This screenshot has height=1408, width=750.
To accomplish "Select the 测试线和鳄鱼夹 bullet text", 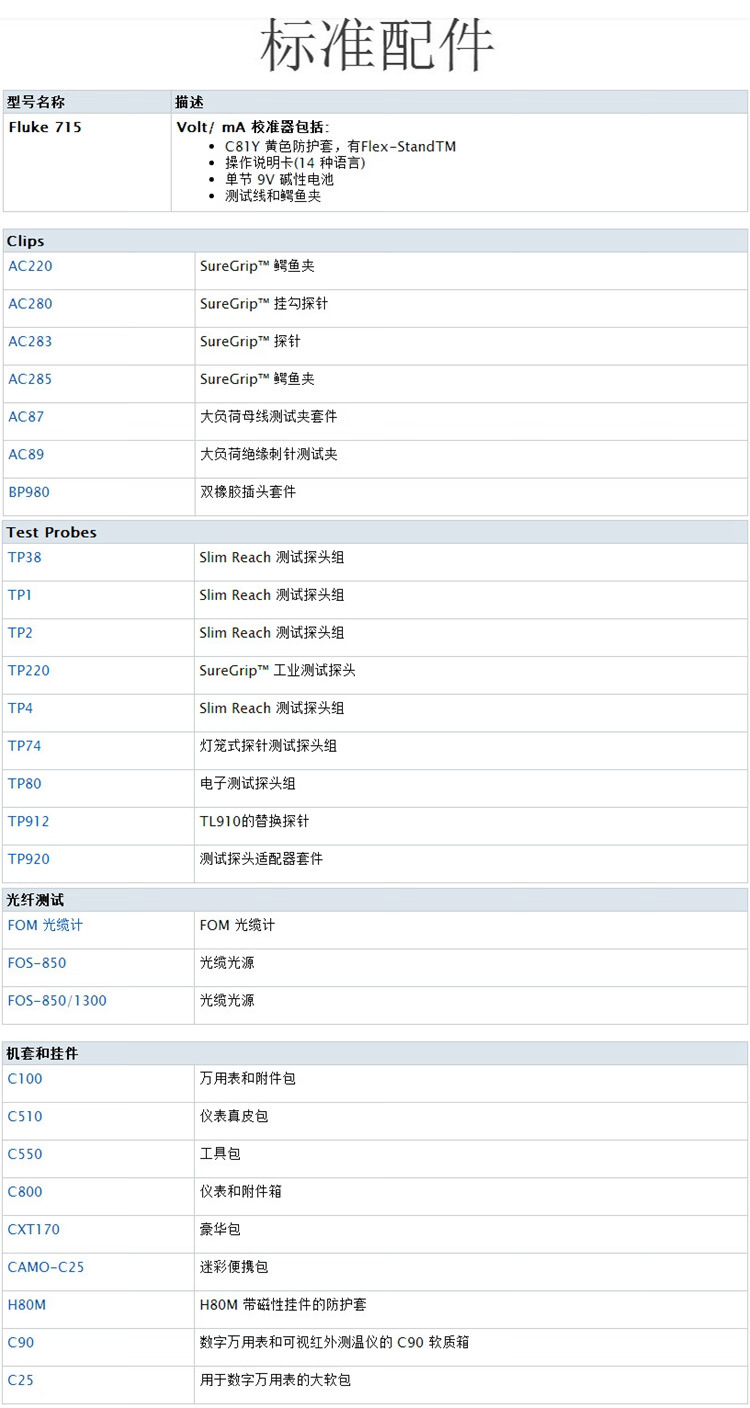I will pyautogui.click(x=273, y=196).
